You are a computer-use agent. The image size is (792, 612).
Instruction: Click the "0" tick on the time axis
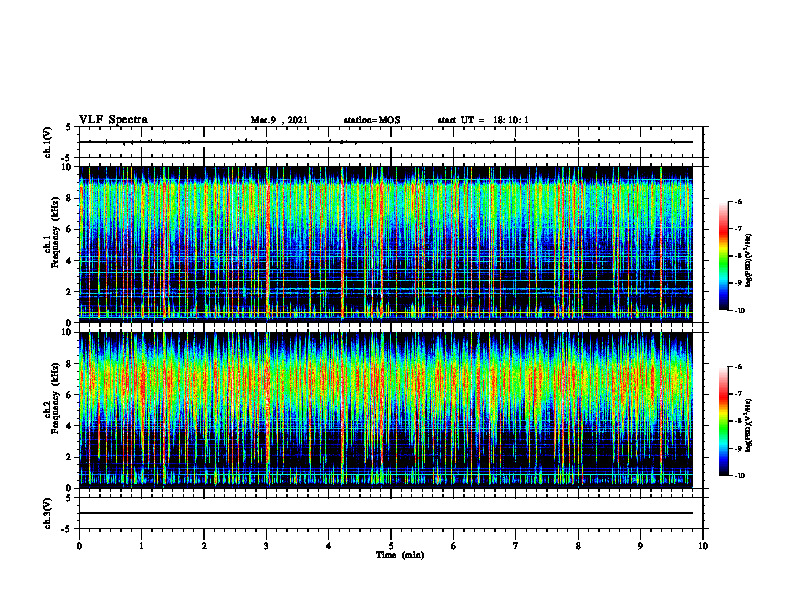[79, 546]
